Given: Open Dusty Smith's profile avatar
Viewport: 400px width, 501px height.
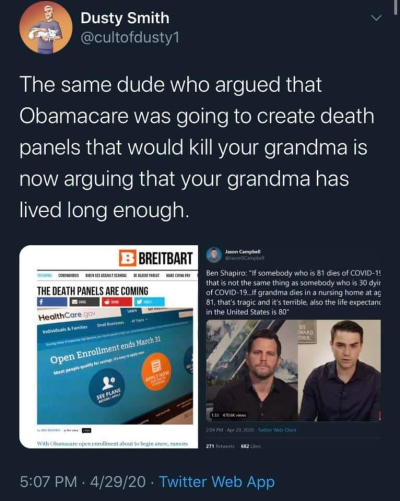Looking at the screenshot, I should tap(45, 27).
